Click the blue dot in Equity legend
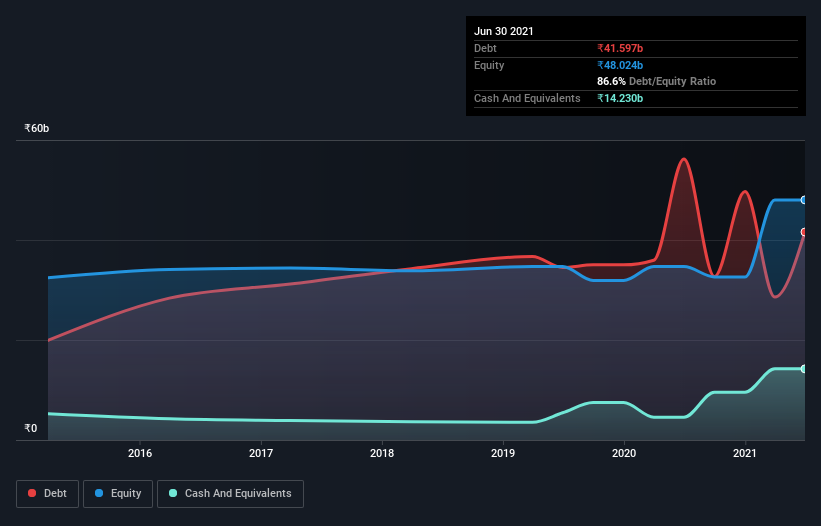 99,493
